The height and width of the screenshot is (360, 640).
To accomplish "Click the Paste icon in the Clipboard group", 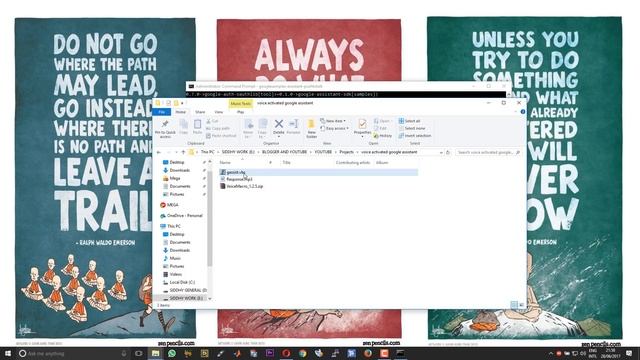I will click(x=198, y=124).
